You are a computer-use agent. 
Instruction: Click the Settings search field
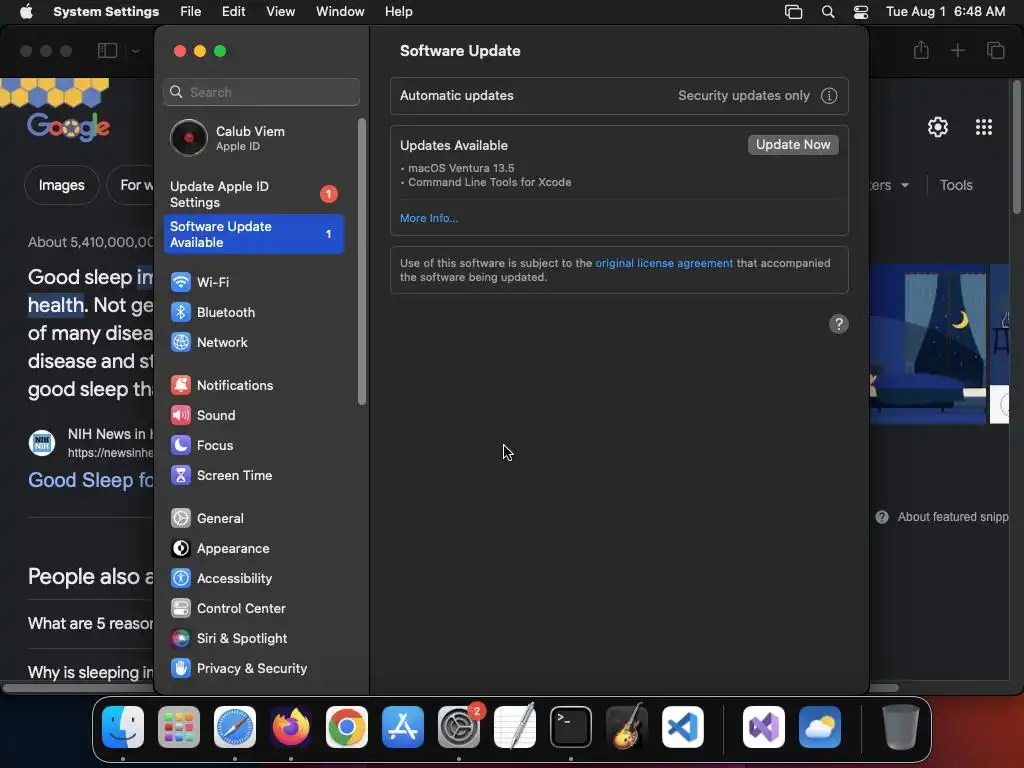coord(261,92)
